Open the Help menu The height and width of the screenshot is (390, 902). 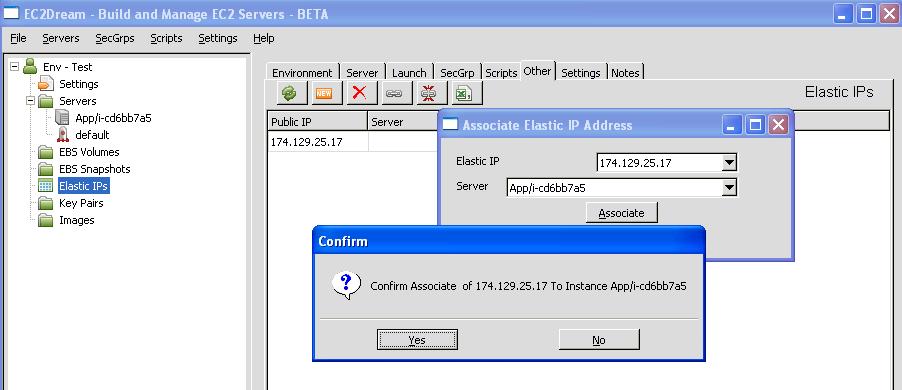263,39
